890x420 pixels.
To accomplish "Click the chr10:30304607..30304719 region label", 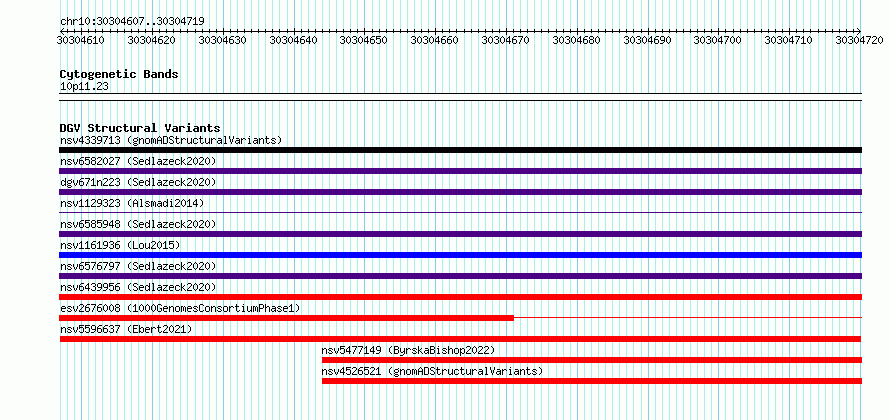I will tap(132, 21).
